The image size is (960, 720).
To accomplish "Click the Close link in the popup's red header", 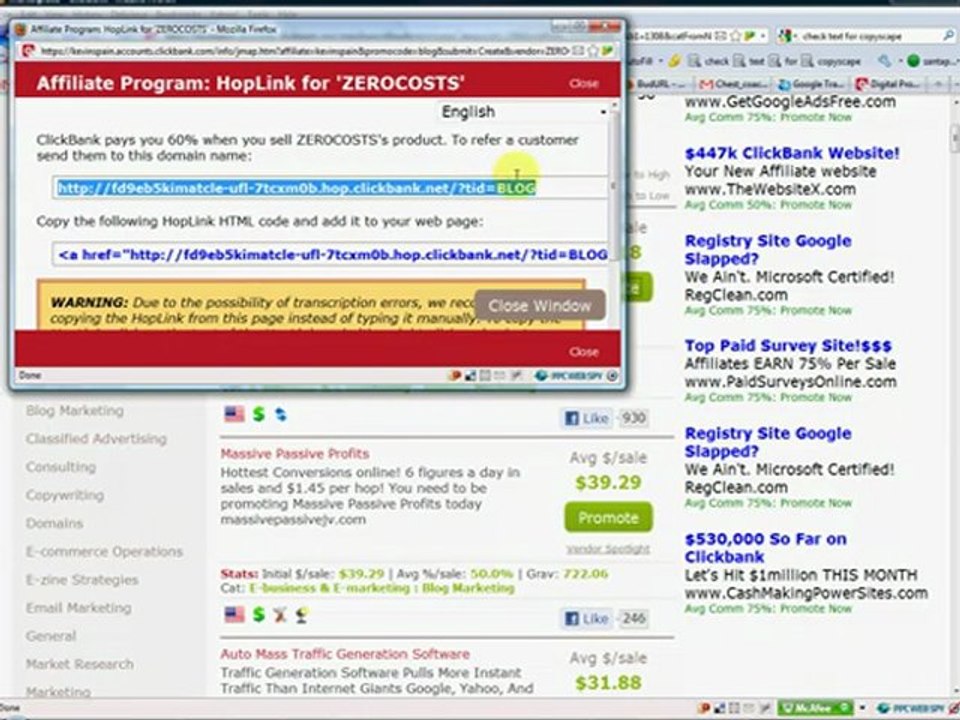I will [583, 83].
